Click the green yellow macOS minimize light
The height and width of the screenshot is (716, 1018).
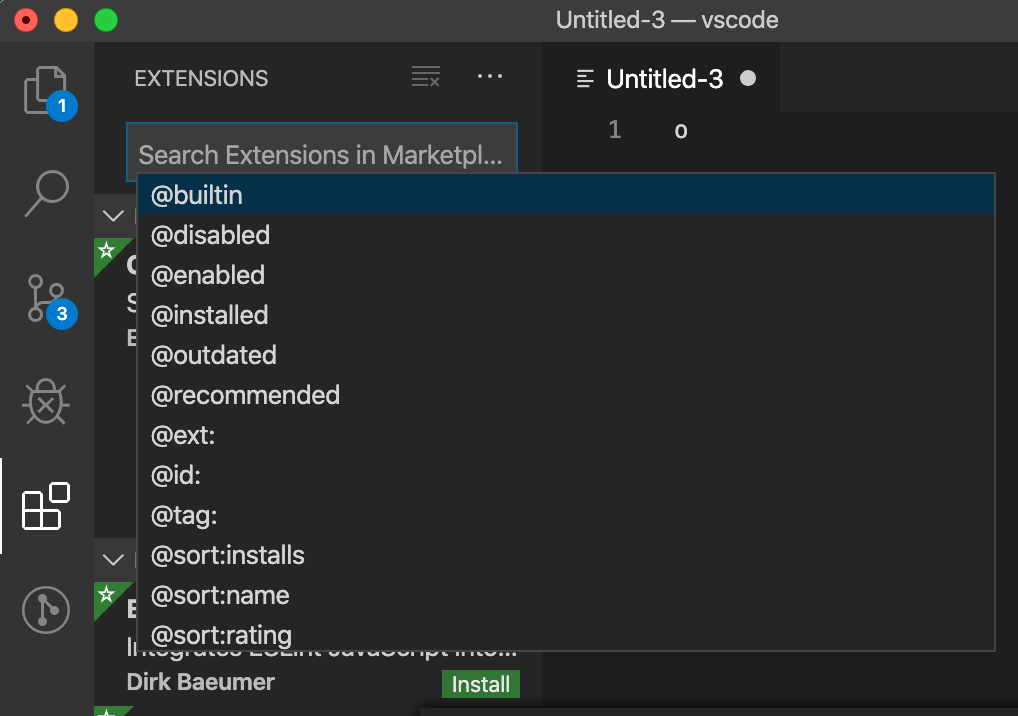point(64,19)
